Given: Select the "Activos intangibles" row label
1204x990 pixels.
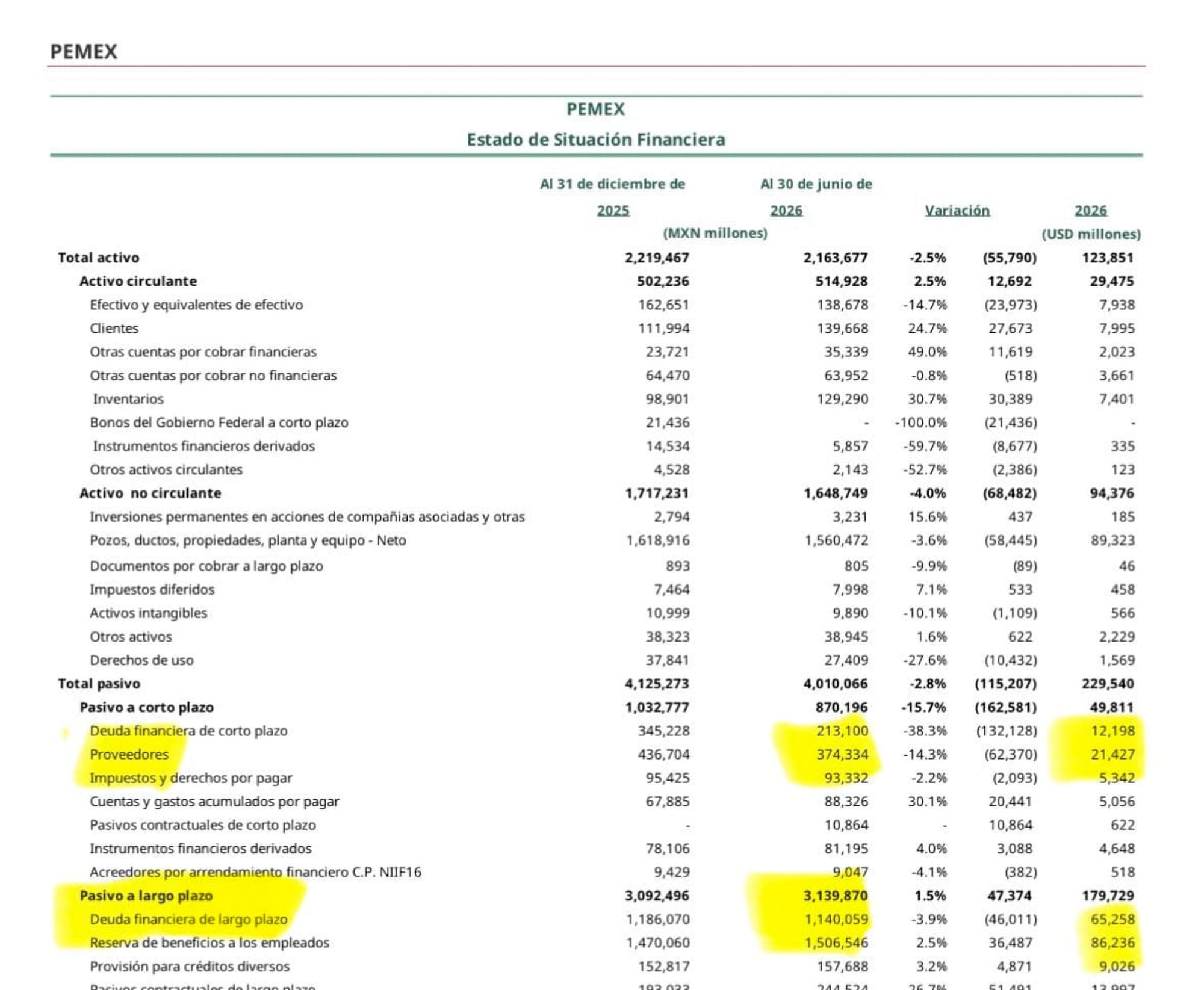Looking at the screenshot, I should 149,613.
